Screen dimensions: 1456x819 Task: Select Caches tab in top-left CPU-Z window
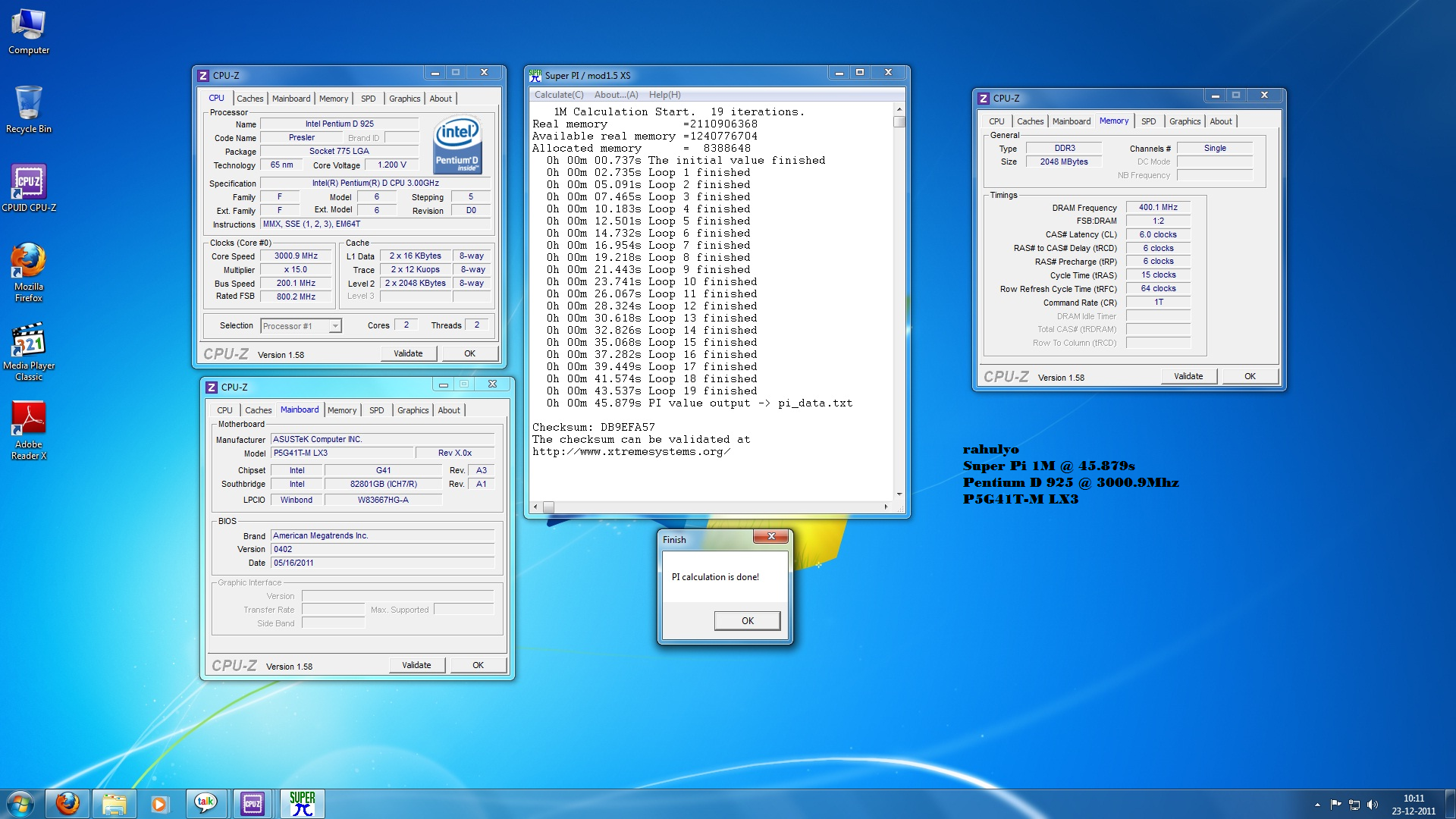[249, 99]
